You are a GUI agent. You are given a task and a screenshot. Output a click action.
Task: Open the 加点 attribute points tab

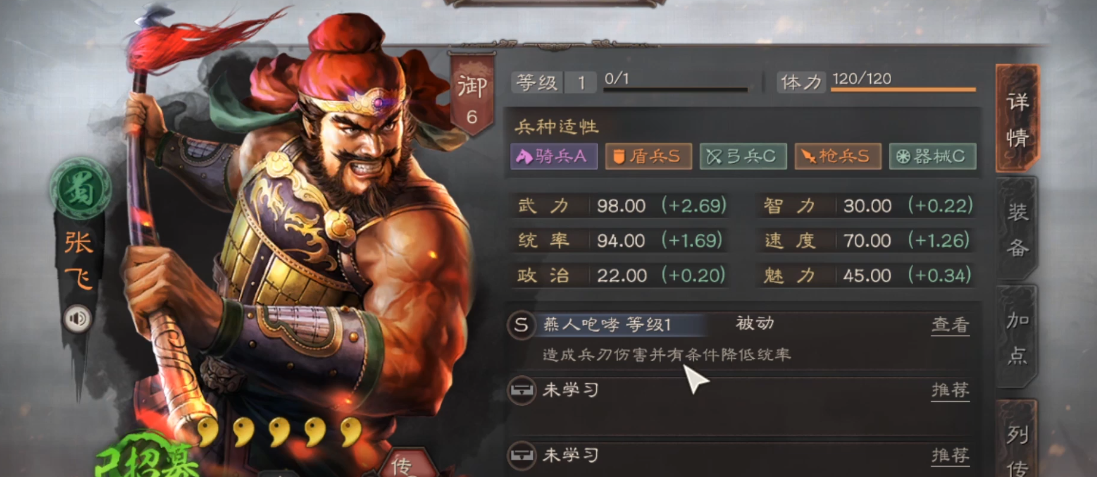pyautogui.click(x=1018, y=338)
